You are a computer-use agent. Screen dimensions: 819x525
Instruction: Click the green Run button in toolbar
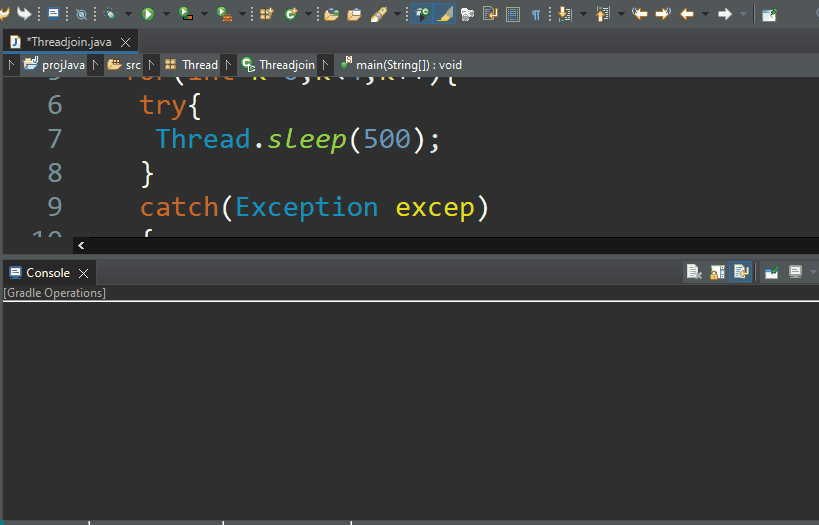click(148, 14)
